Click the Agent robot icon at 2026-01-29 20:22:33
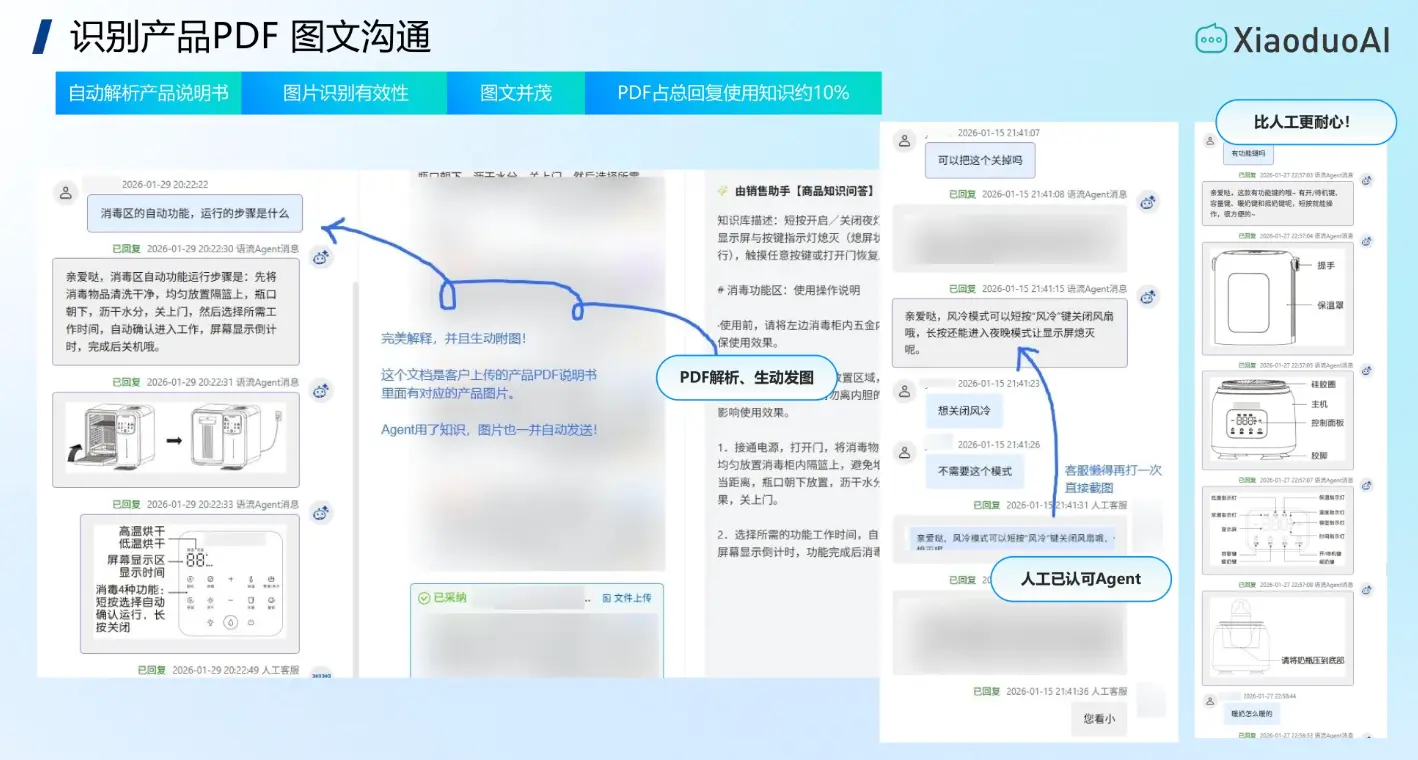1418x760 pixels. pyautogui.click(x=320, y=513)
